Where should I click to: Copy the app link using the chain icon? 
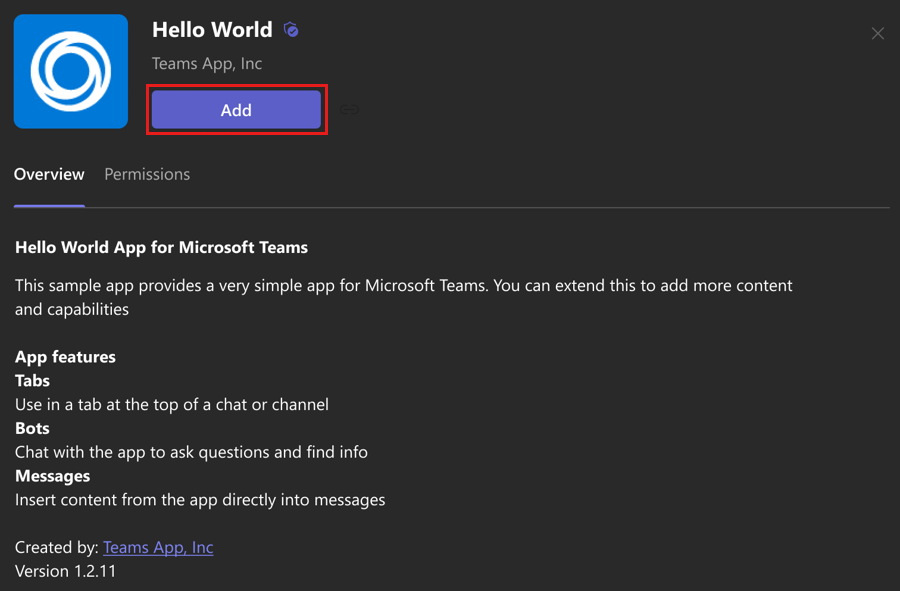pyautogui.click(x=349, y=109)
